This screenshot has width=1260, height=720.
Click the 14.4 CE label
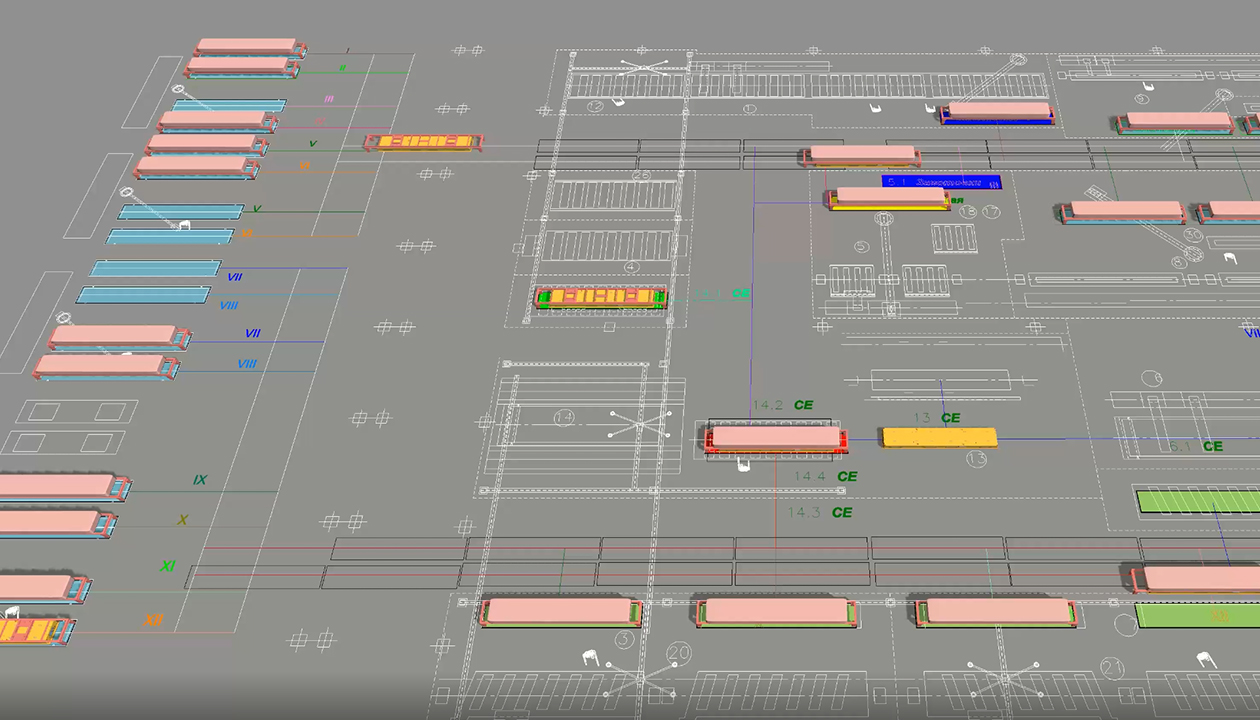(x=825, y=477)
